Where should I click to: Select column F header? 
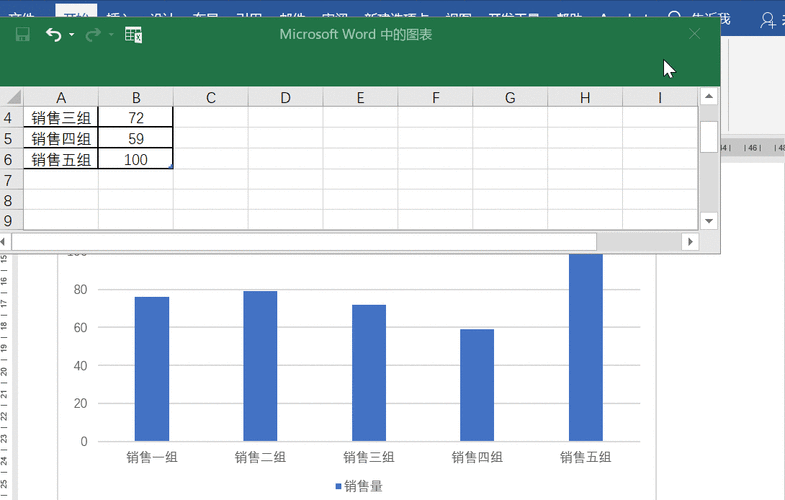click(436, 98)
